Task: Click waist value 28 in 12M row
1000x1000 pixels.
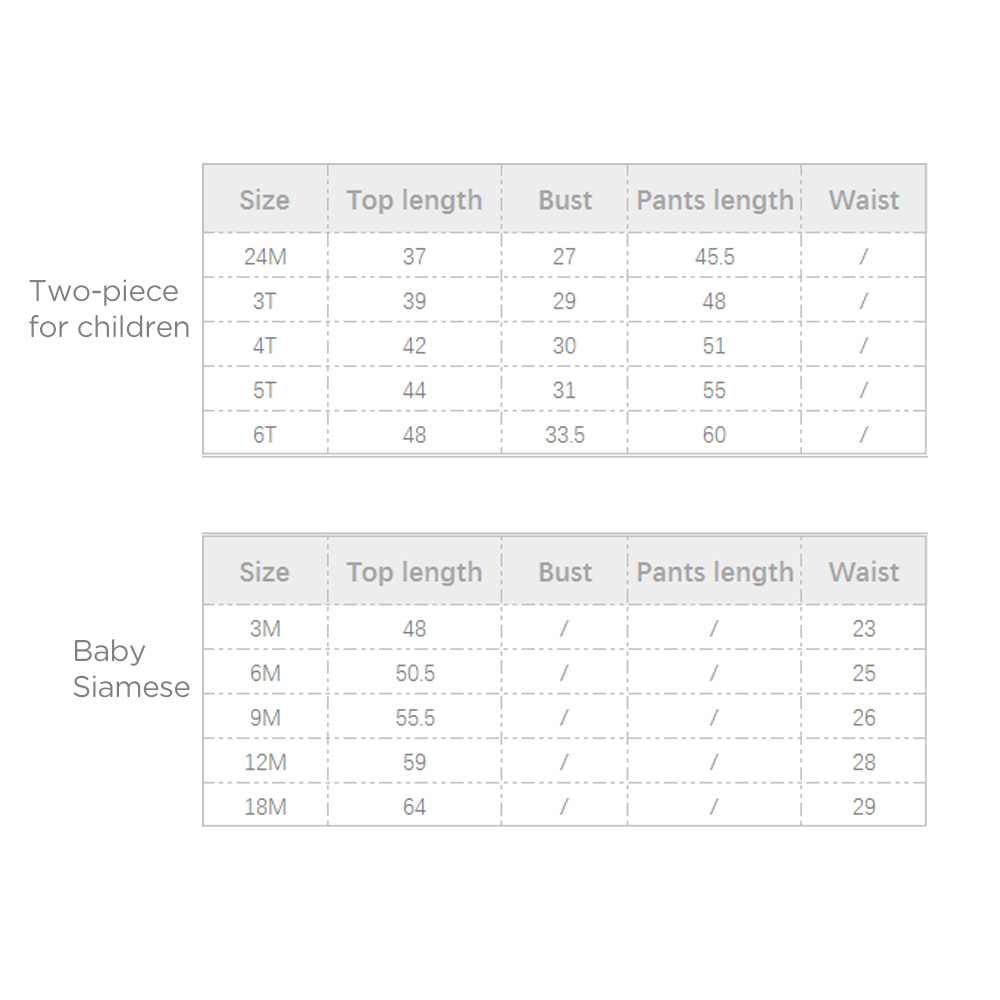Action: pyautogui.click(x=864, y=762)
